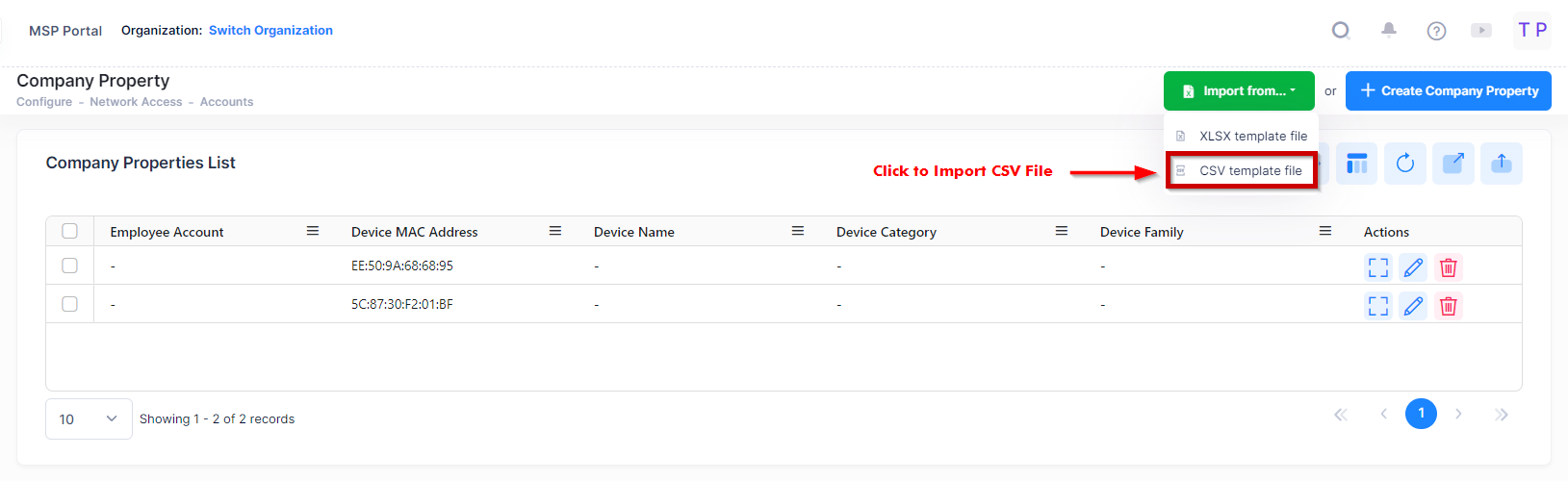Go to page 1 in pagination

[1421, 414]
